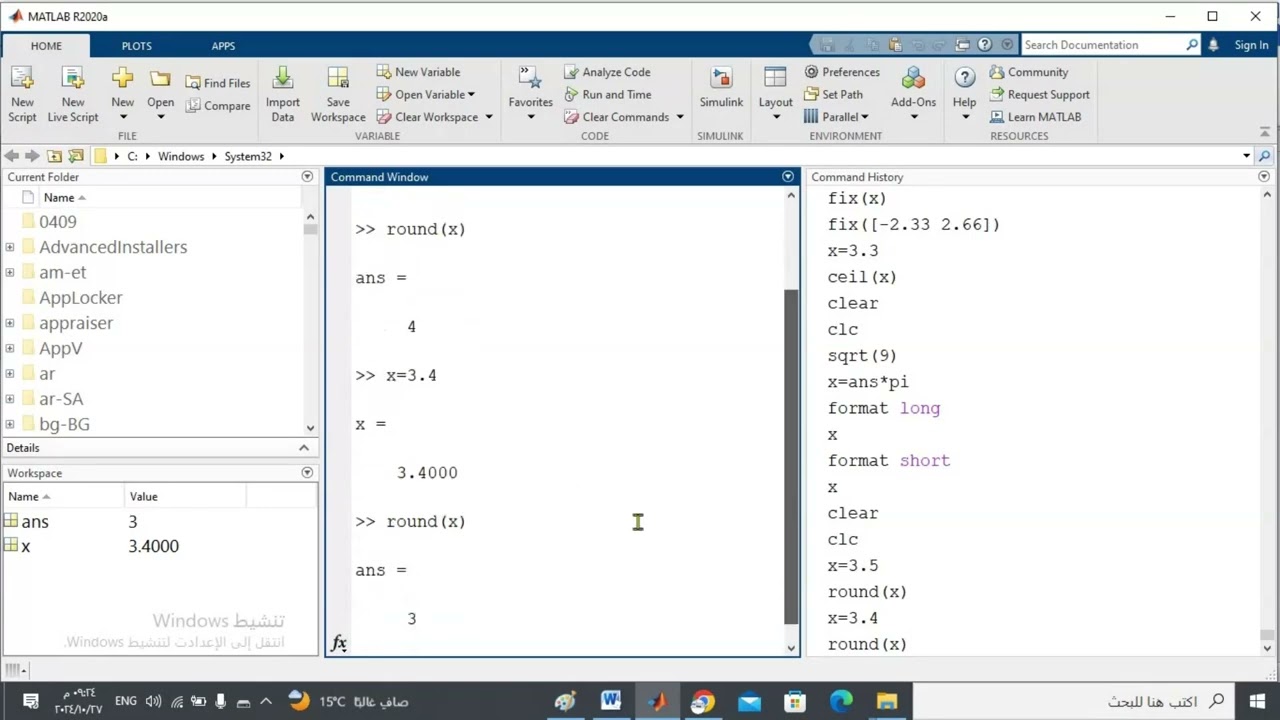This screenshot has width=1280, height=720.
Task: Select the HOME tab
Action: click(46, 46)
